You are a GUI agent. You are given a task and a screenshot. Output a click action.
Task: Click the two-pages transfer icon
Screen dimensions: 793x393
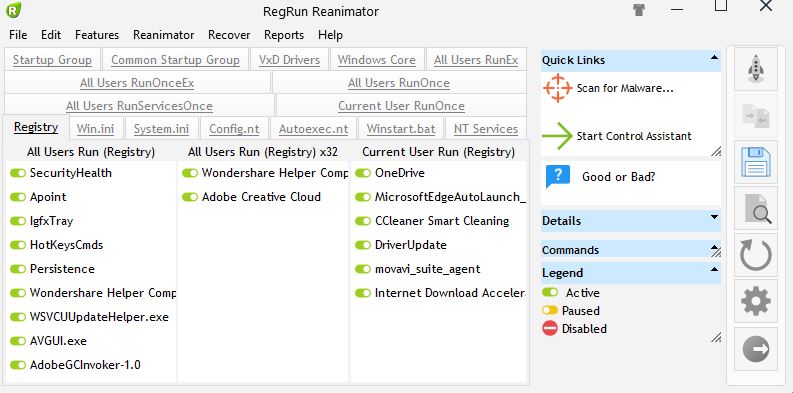tap(756, 116)
